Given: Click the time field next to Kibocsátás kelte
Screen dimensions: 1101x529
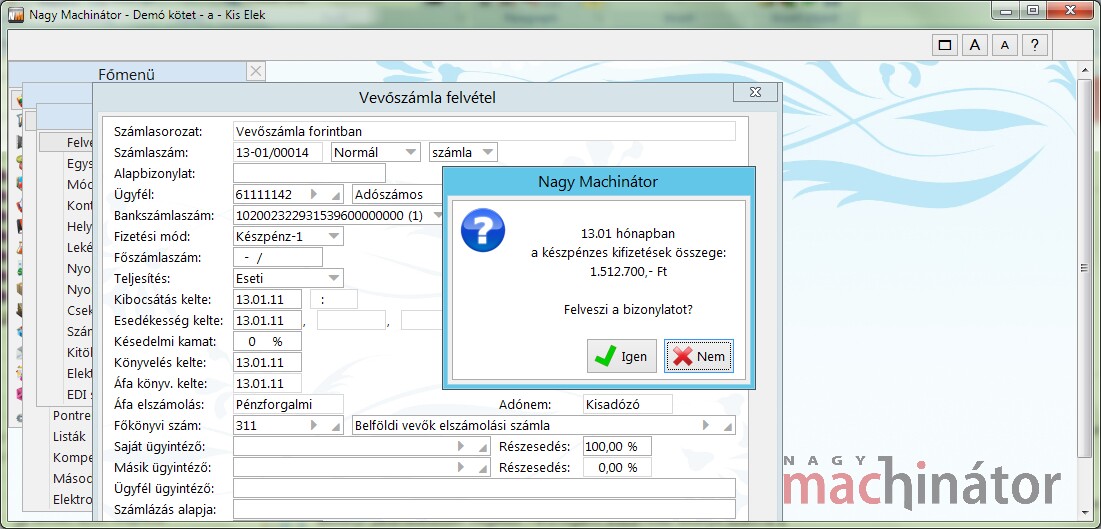Looking at the screenshot, I should (334, 299).
